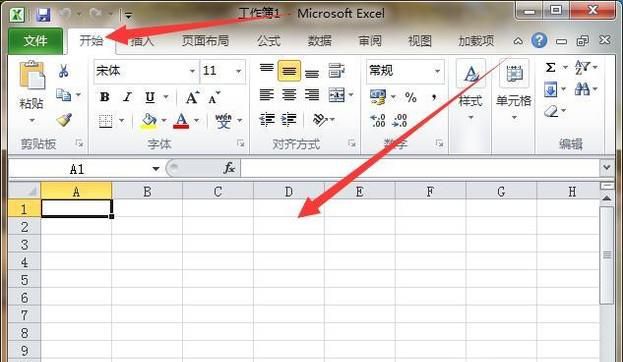623x362 pixels.
Task: Click the Fill down icon
Action: tap(550, 89)
